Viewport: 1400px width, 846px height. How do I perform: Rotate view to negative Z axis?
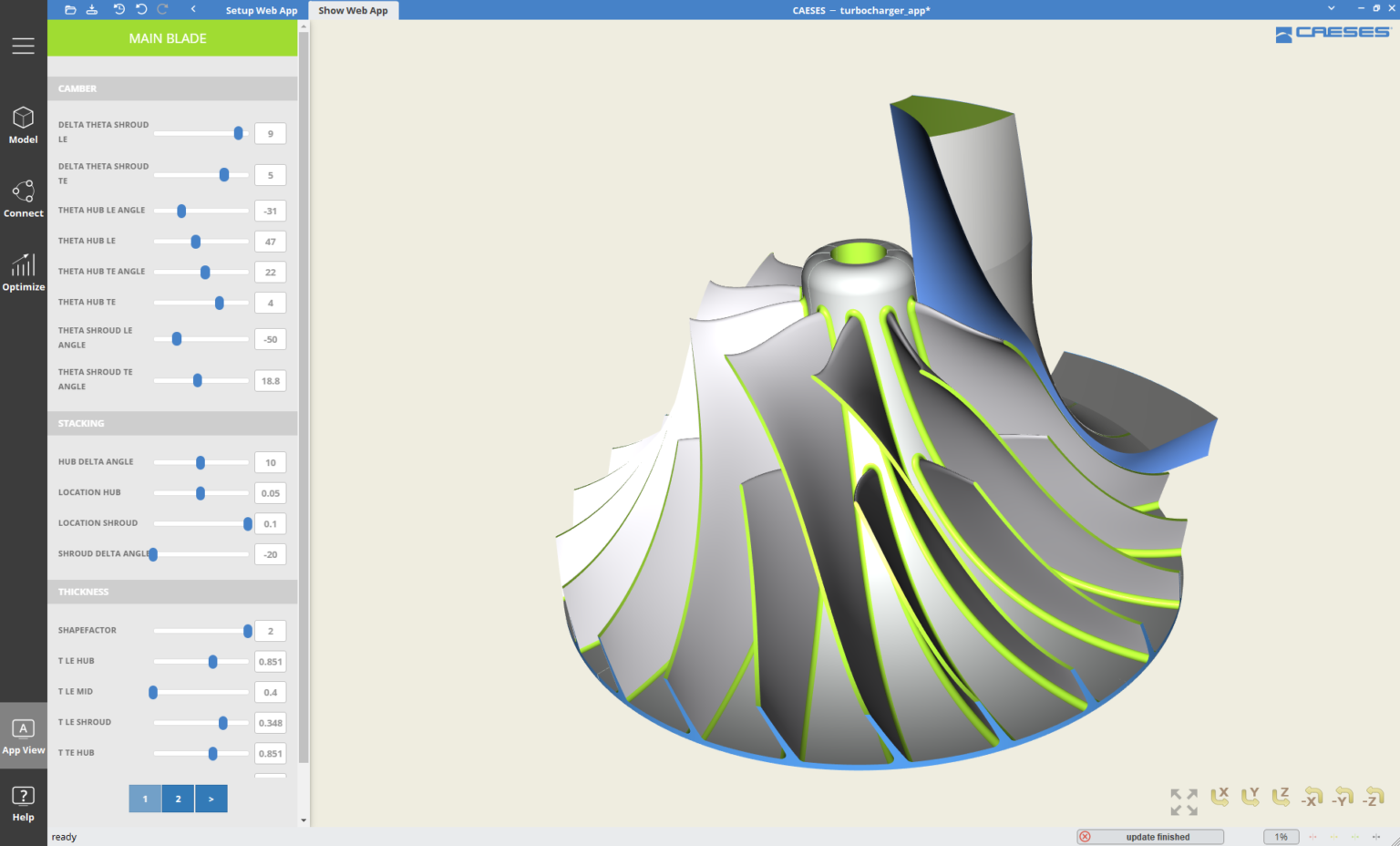pyautogui.click(x=1374, y=797)
